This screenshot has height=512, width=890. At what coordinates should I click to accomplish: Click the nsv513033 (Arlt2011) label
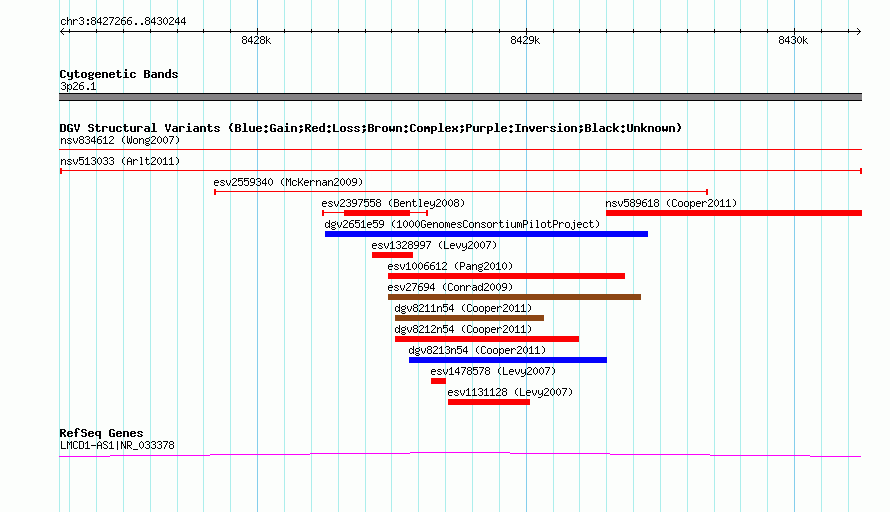(120, 161)
